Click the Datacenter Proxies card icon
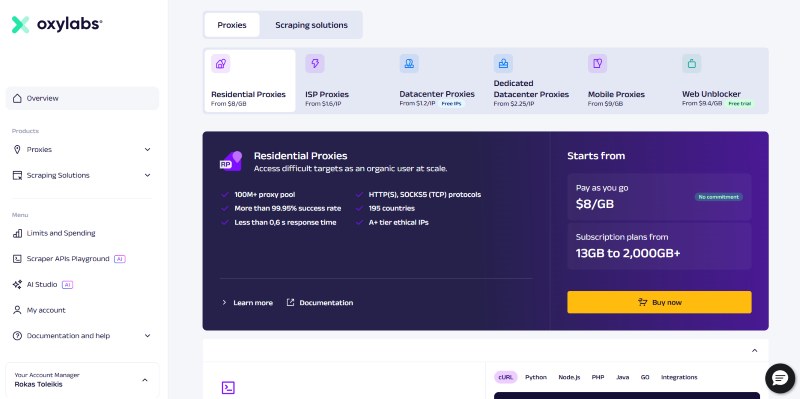Screen dimensions: 800x399 click(x=409, y=64)
